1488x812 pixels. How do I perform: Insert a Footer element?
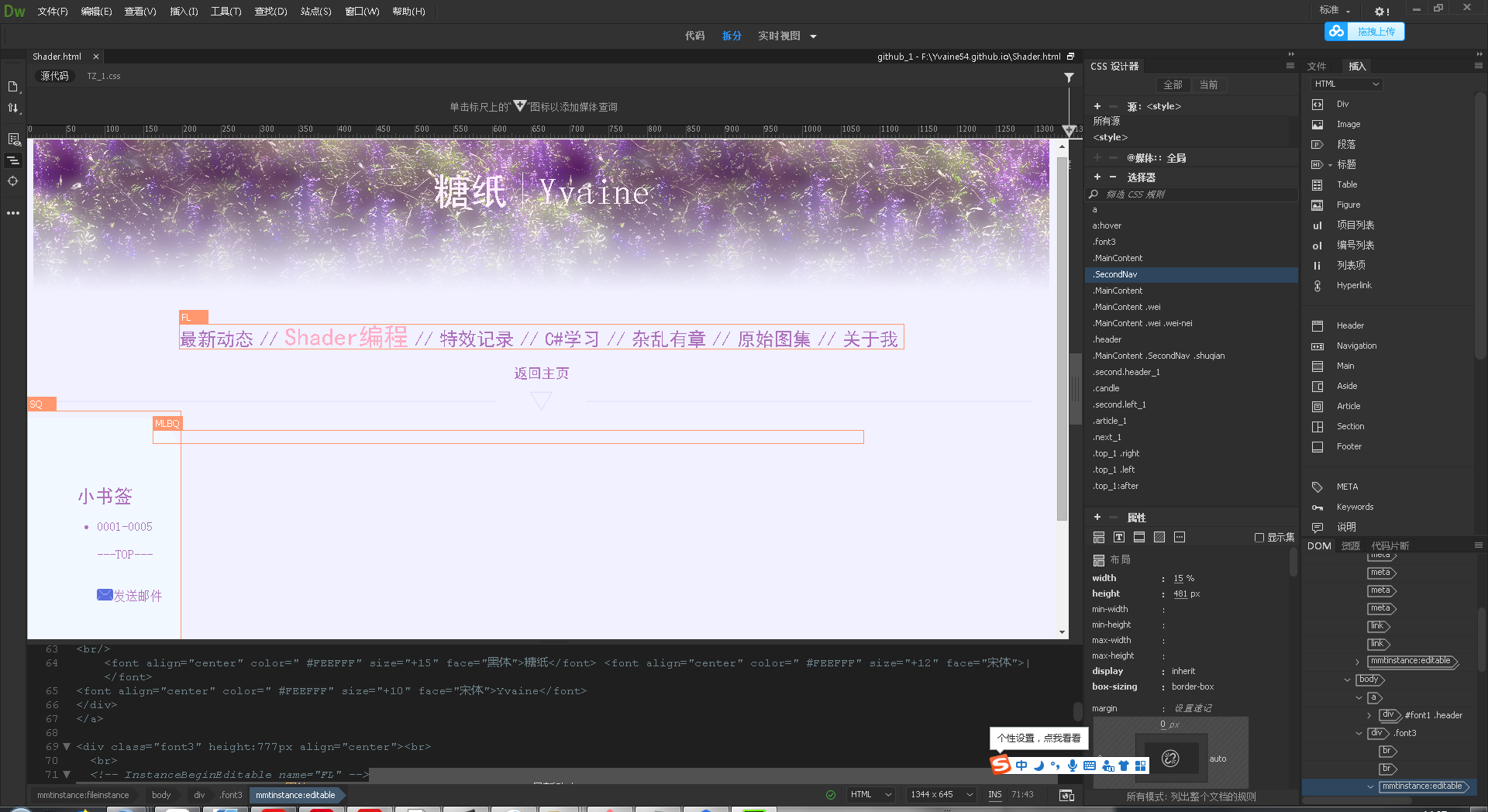pyautogui.click(x=1348, y=446)
